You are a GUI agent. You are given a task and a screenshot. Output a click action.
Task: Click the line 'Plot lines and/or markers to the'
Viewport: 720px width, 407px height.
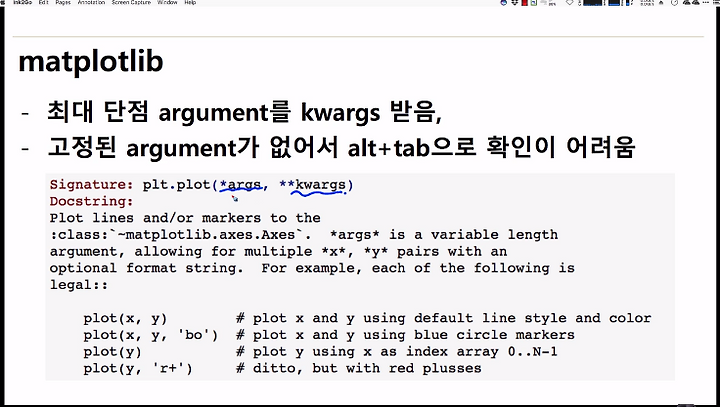pos(185,218)
